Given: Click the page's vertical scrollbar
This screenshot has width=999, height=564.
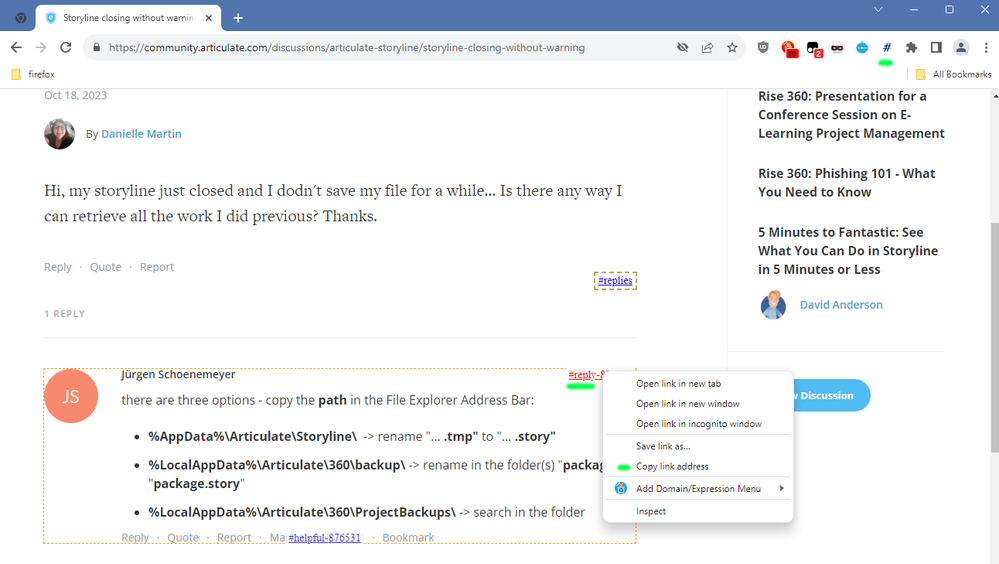Looking at the screenshot, I should point(995,338).
